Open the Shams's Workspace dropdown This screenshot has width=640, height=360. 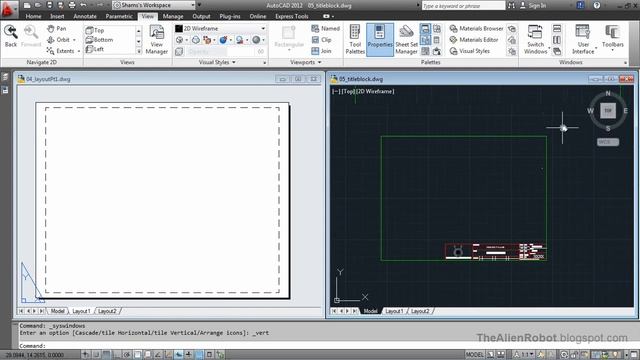[x=154, y=5]
